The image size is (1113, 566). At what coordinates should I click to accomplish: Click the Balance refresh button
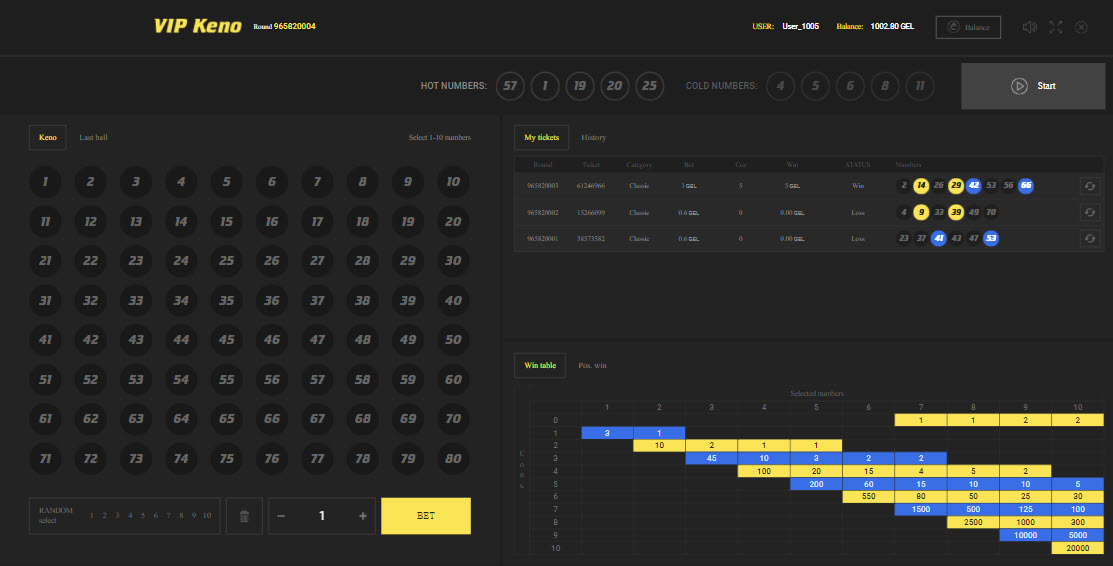968,27
